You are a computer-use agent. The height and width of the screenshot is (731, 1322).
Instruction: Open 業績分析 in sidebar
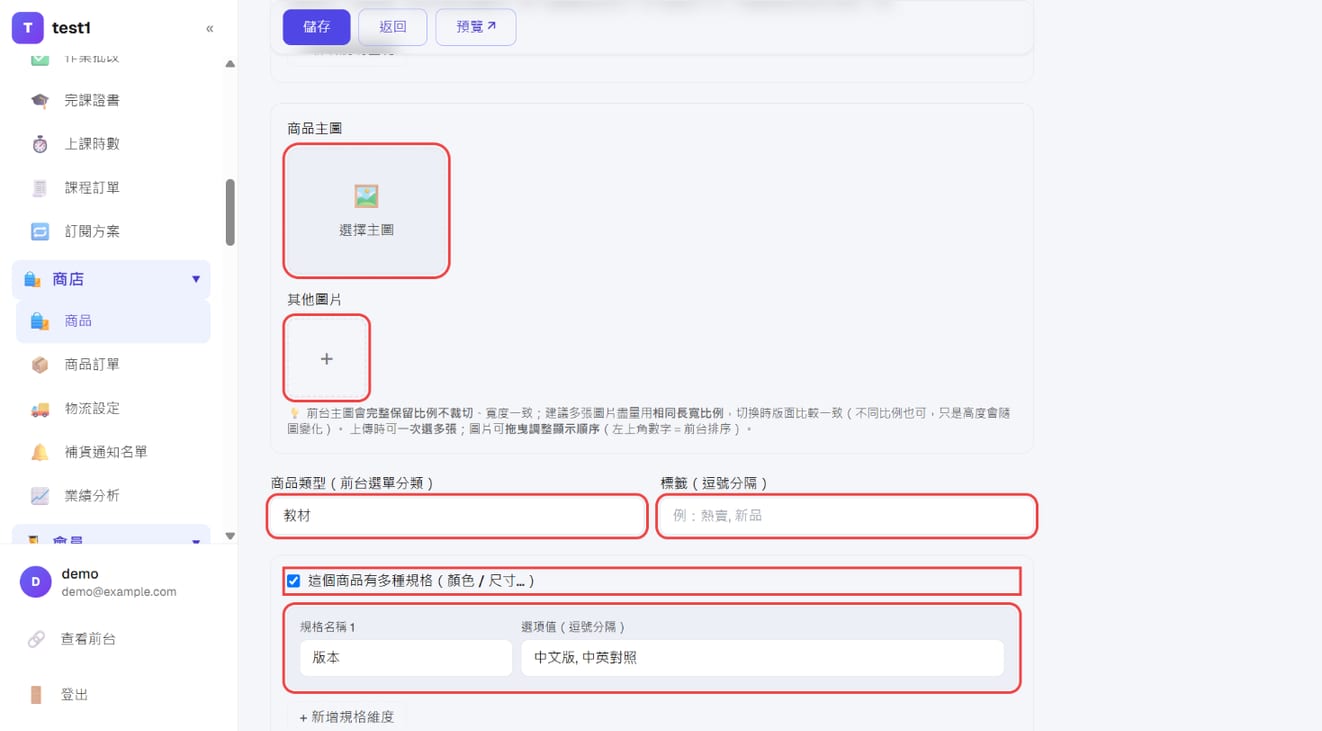(111, 496)
